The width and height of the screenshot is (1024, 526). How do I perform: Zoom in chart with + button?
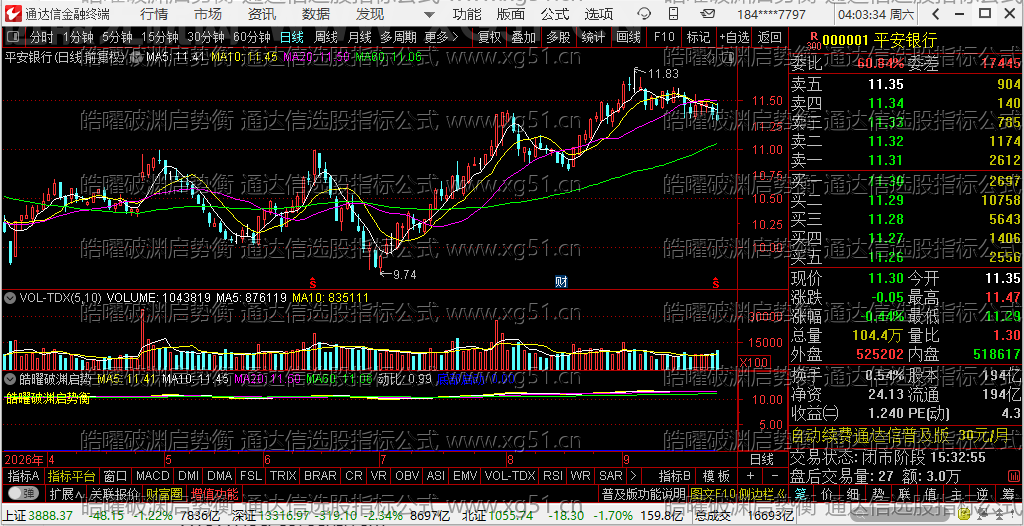tap(750, 476)
